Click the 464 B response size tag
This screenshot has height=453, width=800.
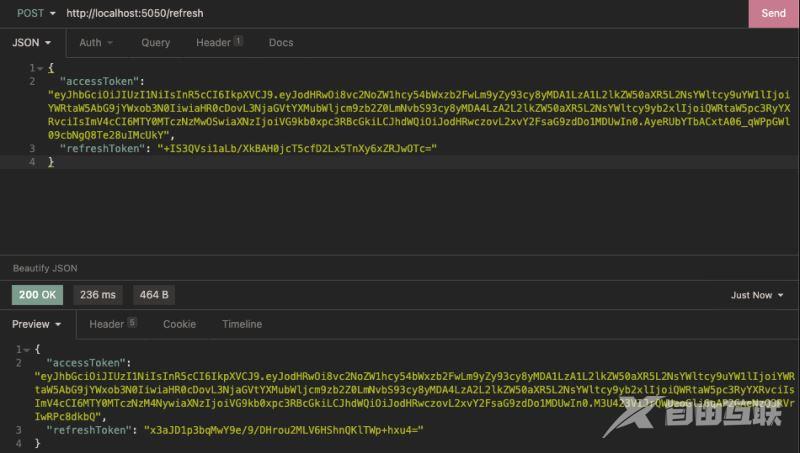pos(154,295)
